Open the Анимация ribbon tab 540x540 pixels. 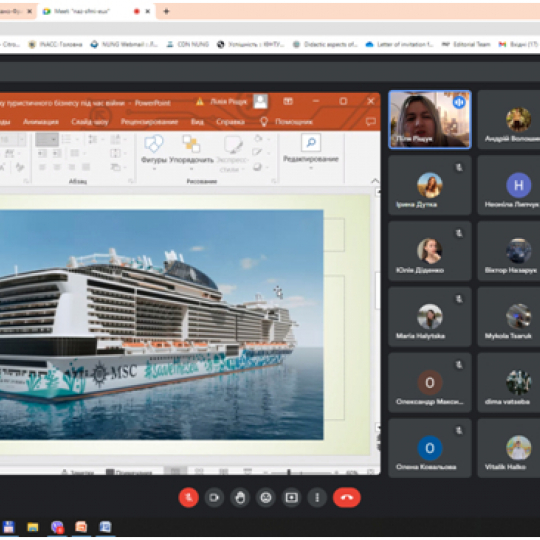click(41, 122)
